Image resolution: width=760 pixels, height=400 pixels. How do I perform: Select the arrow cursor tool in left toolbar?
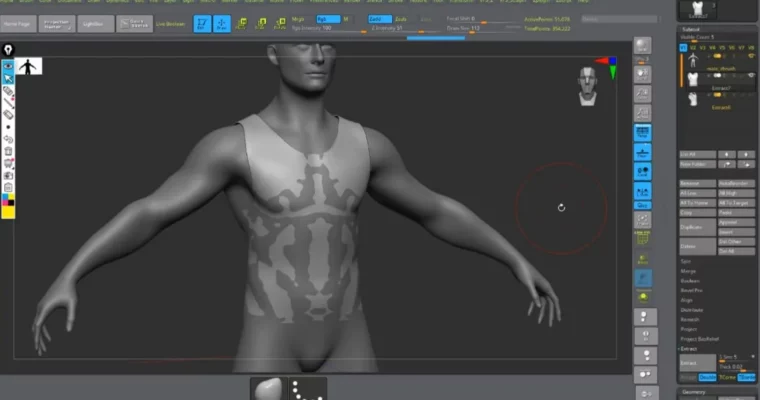point(8,78)
